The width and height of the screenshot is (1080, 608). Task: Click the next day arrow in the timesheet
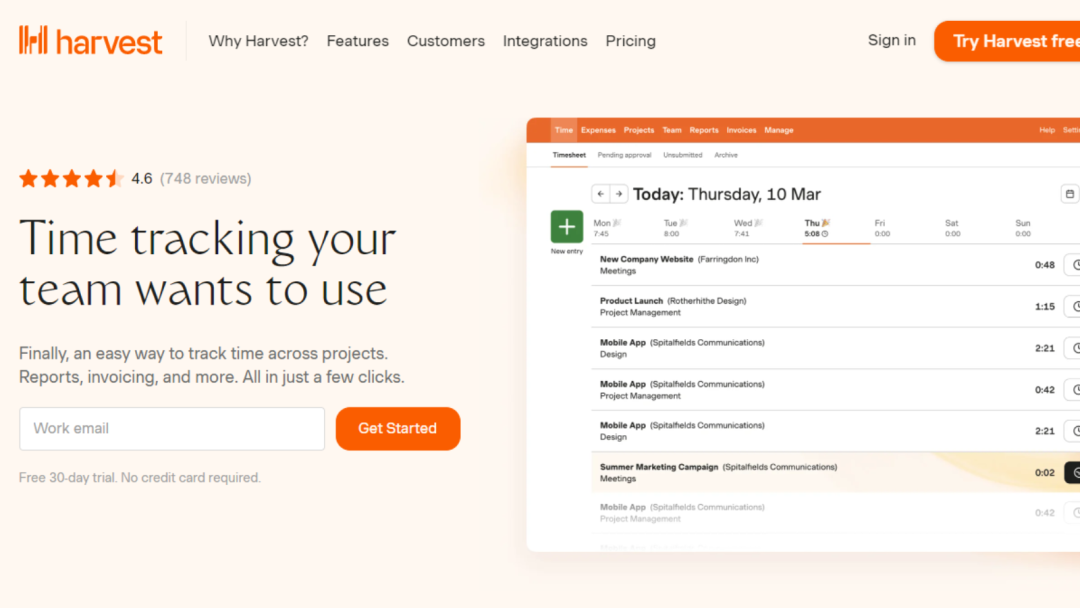click(619, 194)
